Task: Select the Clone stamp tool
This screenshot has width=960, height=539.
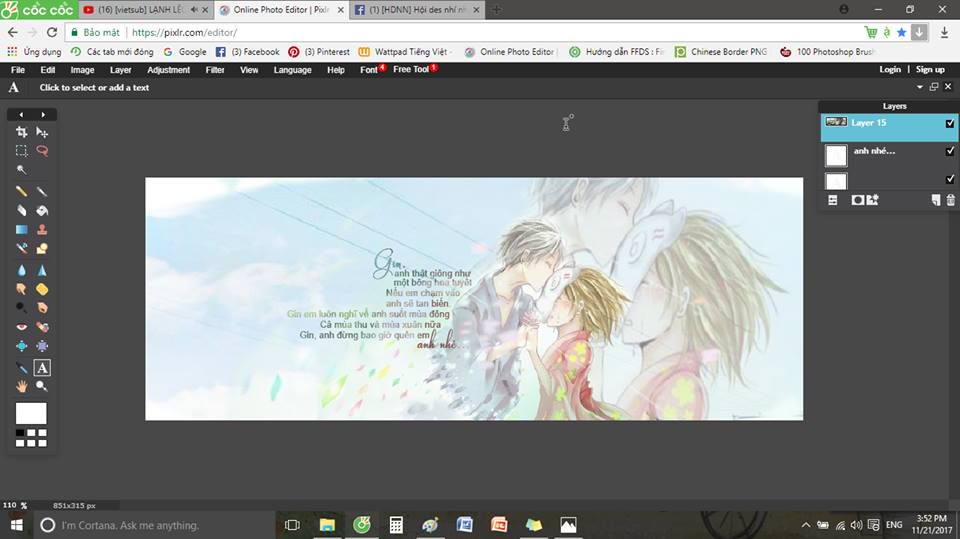Action: pyautogui.click(x=42, y=230)
